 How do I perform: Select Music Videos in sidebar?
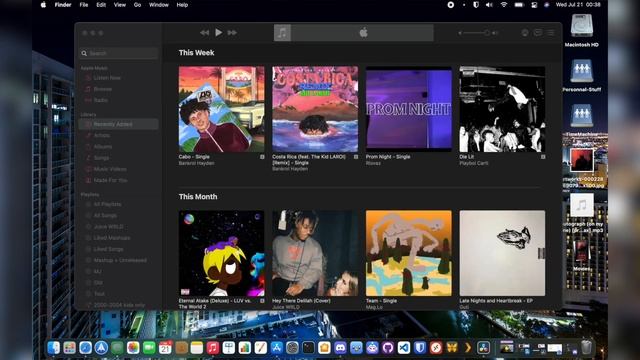(x=110, y=169)
